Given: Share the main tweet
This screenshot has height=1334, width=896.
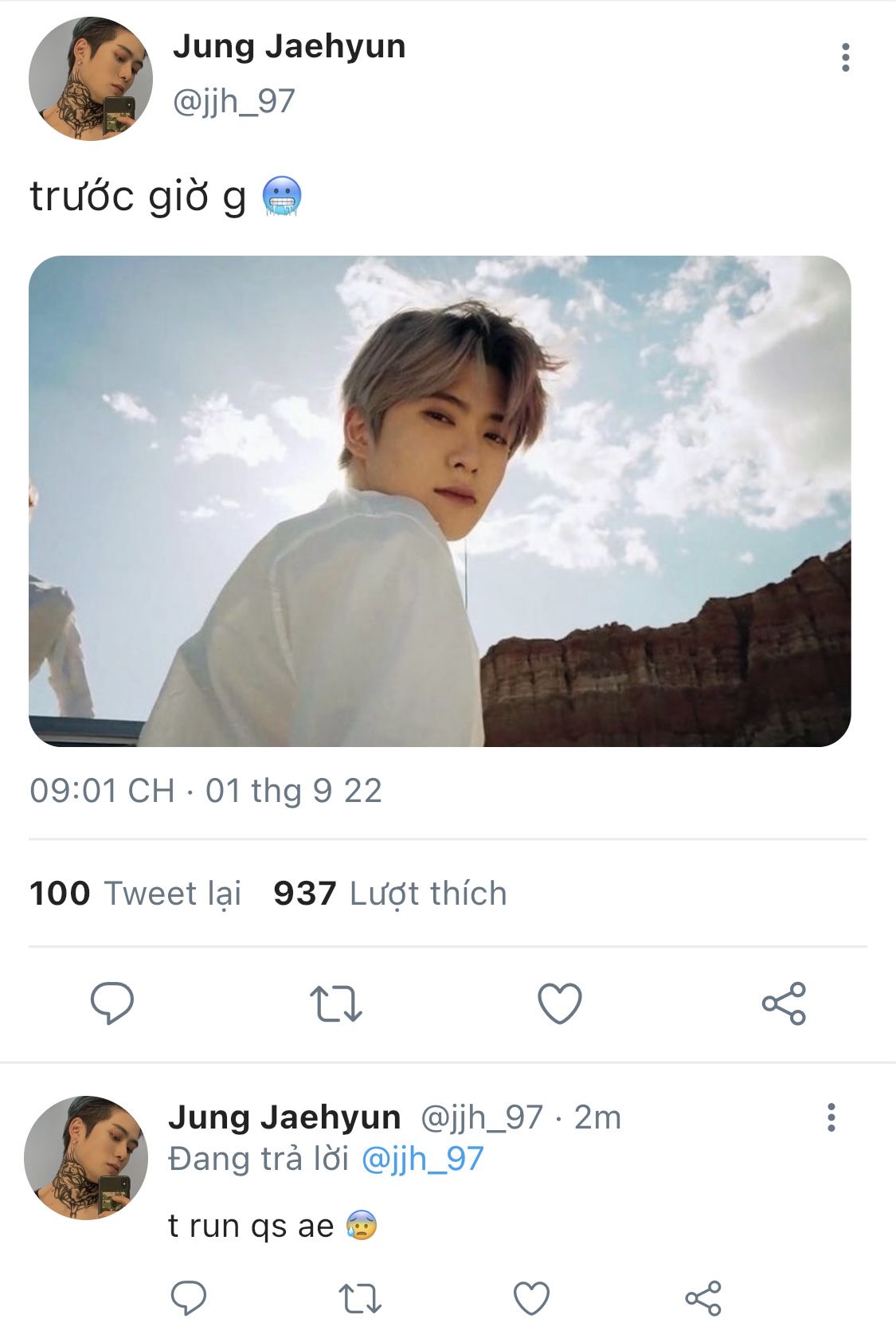Looking at the screenshot, I should pos(784,1003).
